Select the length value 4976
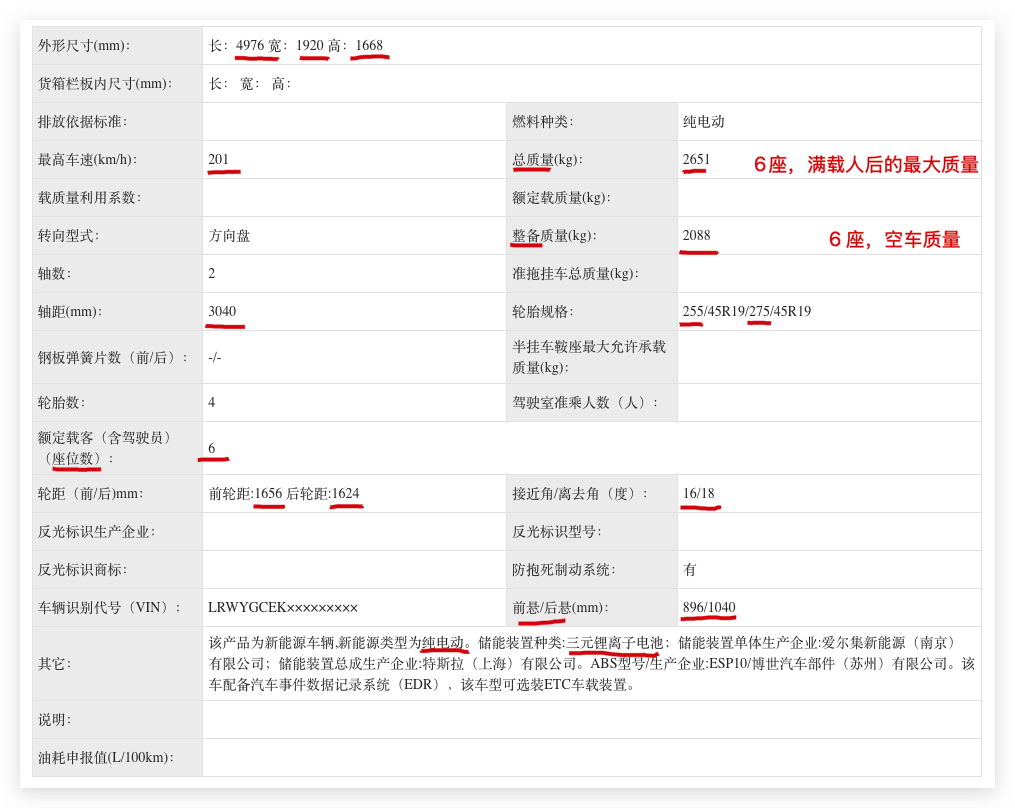Image resolution: width=1015 pixels, height=808 pixels. (250, 45)
